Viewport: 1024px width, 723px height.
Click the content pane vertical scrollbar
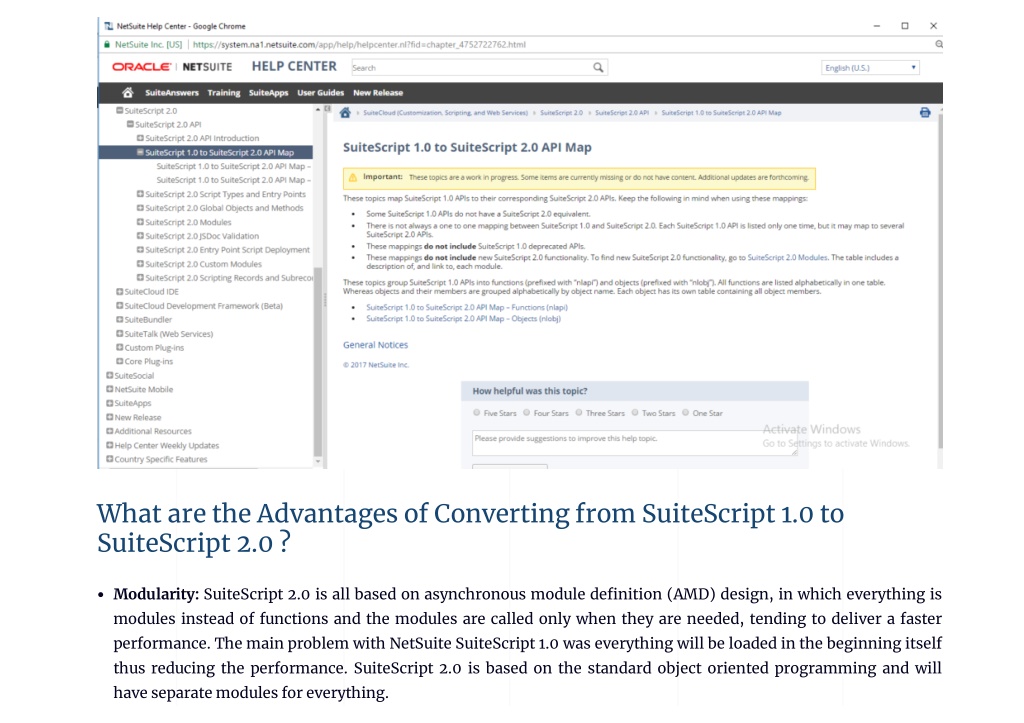tap(940, 281)
